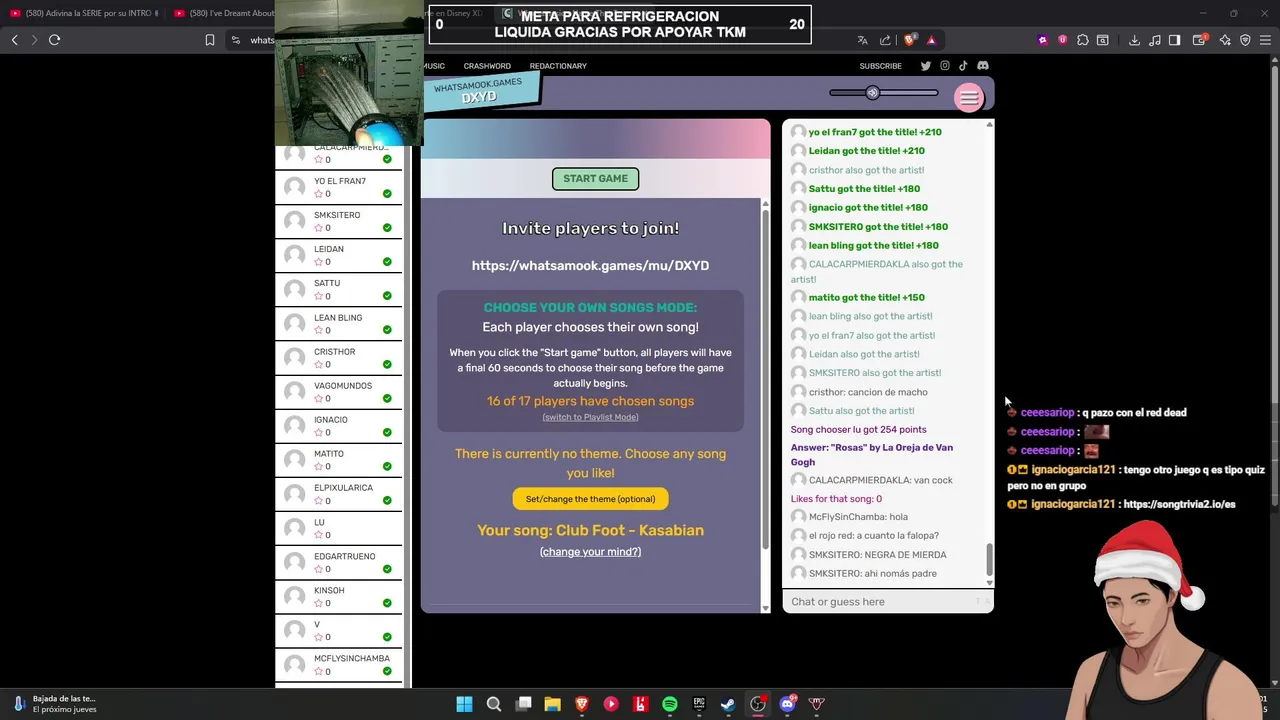
Task: Open Discord from the taskbar
Action: [x=787, y=704]
